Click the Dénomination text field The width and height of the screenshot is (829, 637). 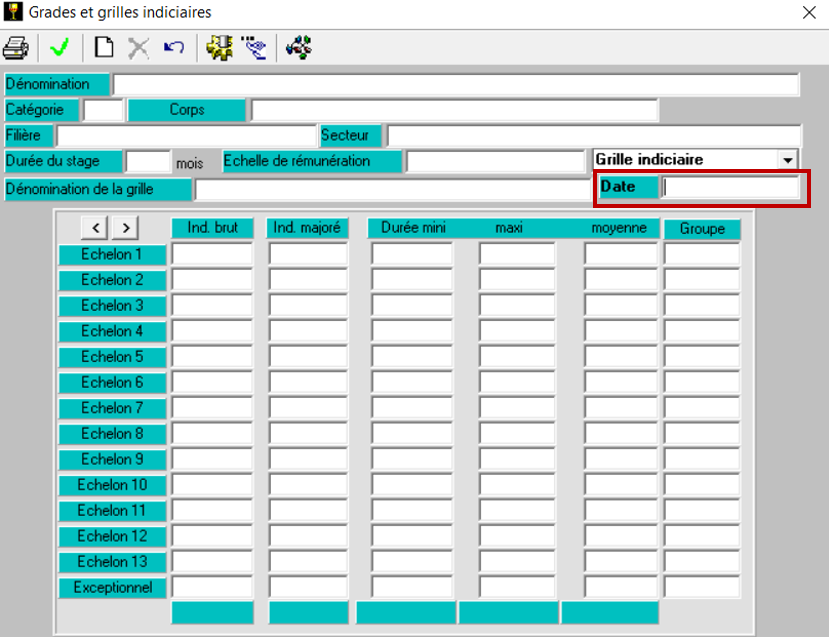click(456, 84)
